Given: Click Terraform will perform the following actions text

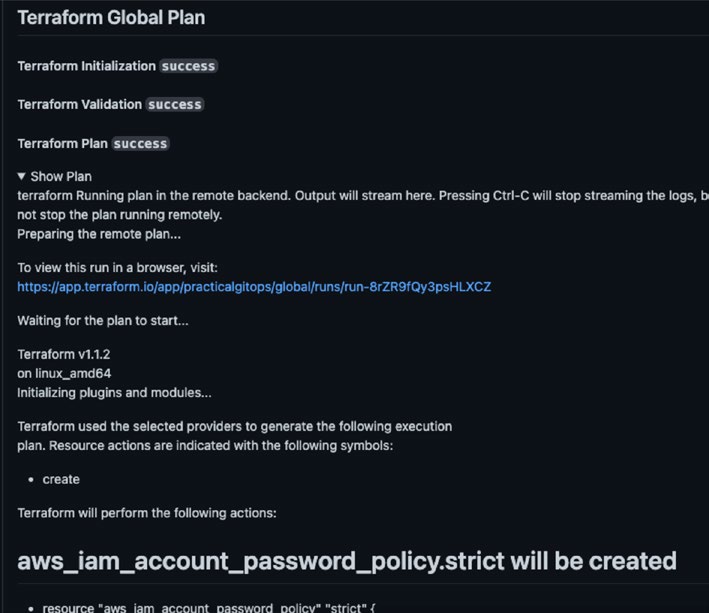Looking at the screenshot, I should point(147,513).
